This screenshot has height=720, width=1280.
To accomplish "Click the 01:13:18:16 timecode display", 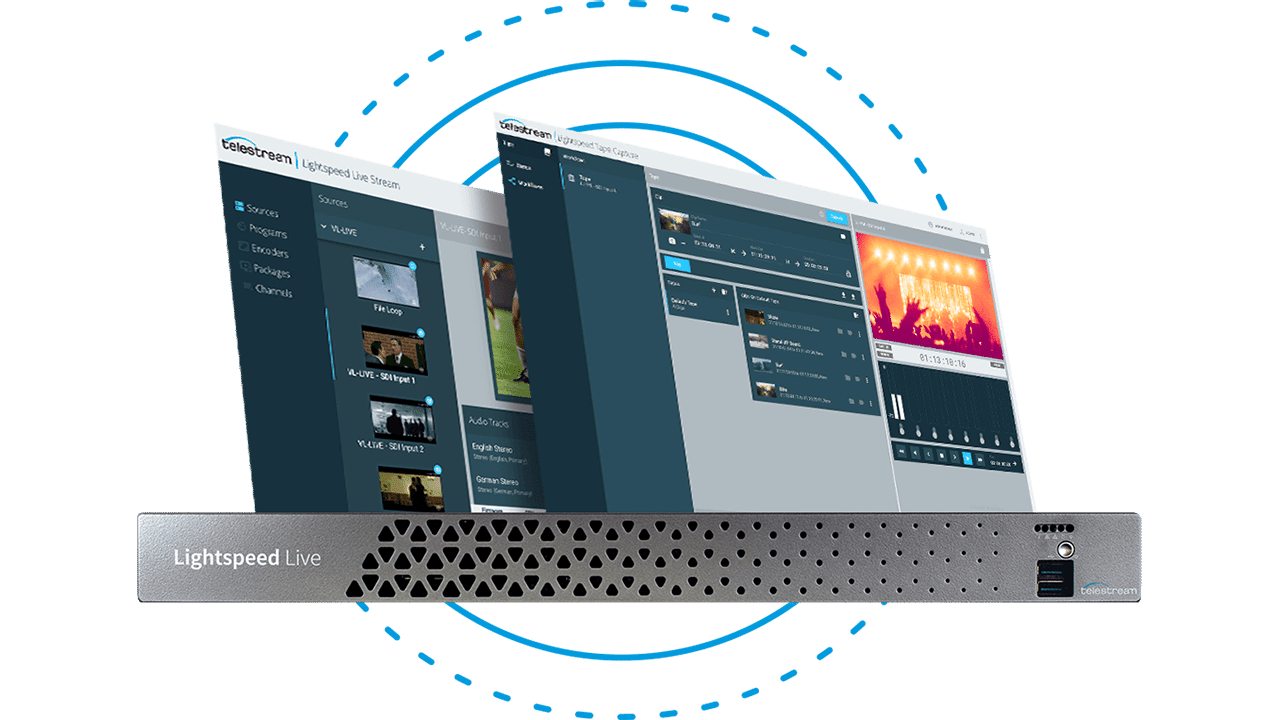I will [942, 362].
